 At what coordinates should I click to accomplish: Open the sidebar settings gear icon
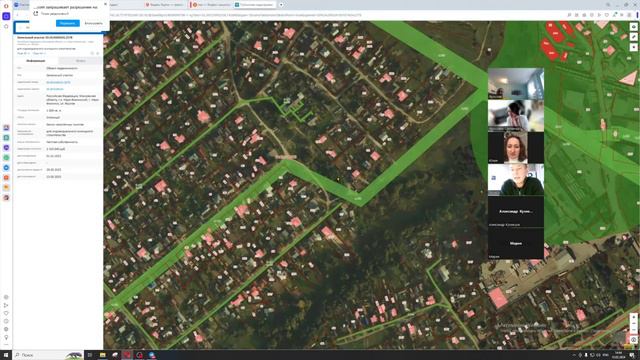click(6, 329)
